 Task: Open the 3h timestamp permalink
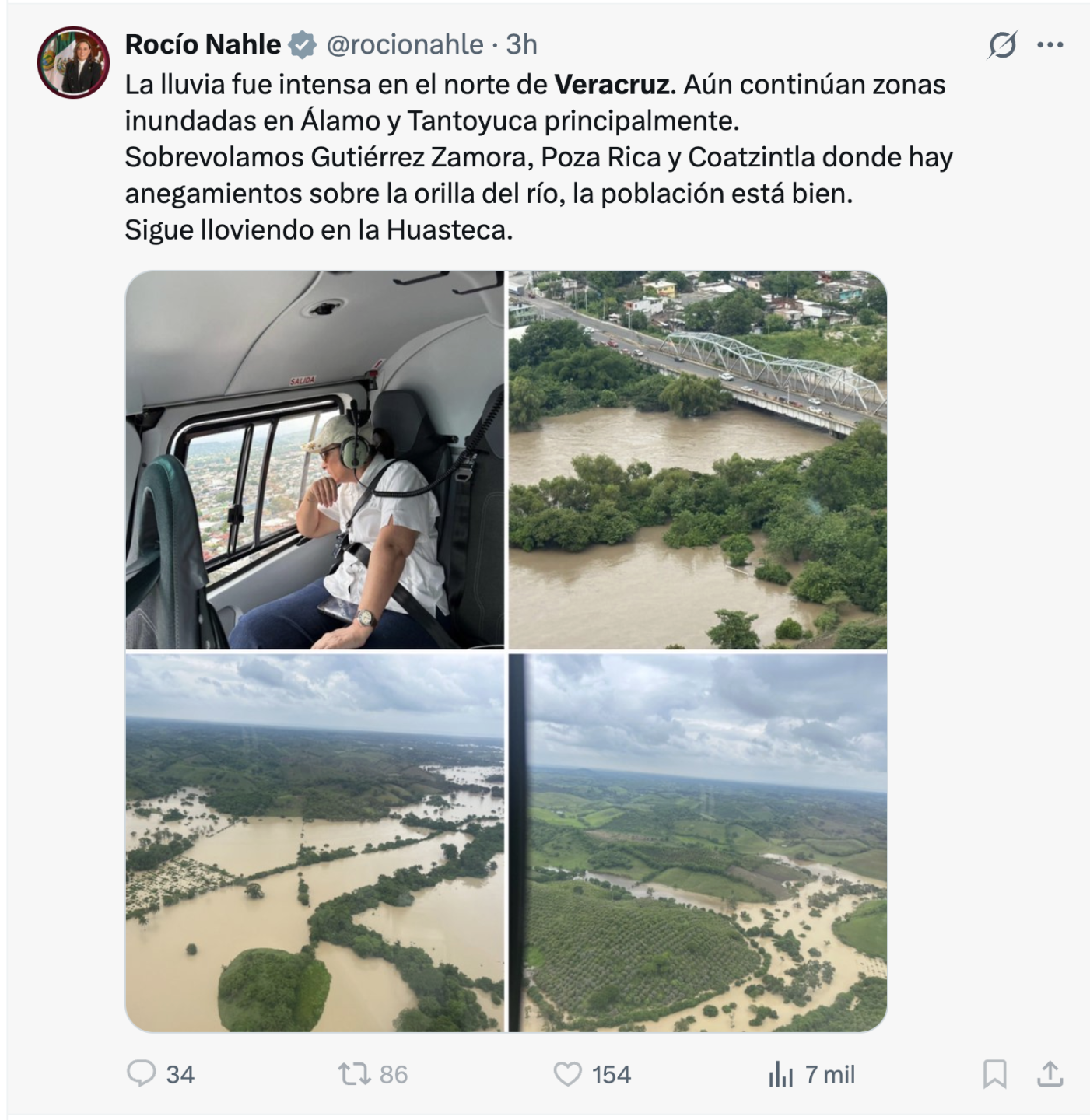[521, 45]
